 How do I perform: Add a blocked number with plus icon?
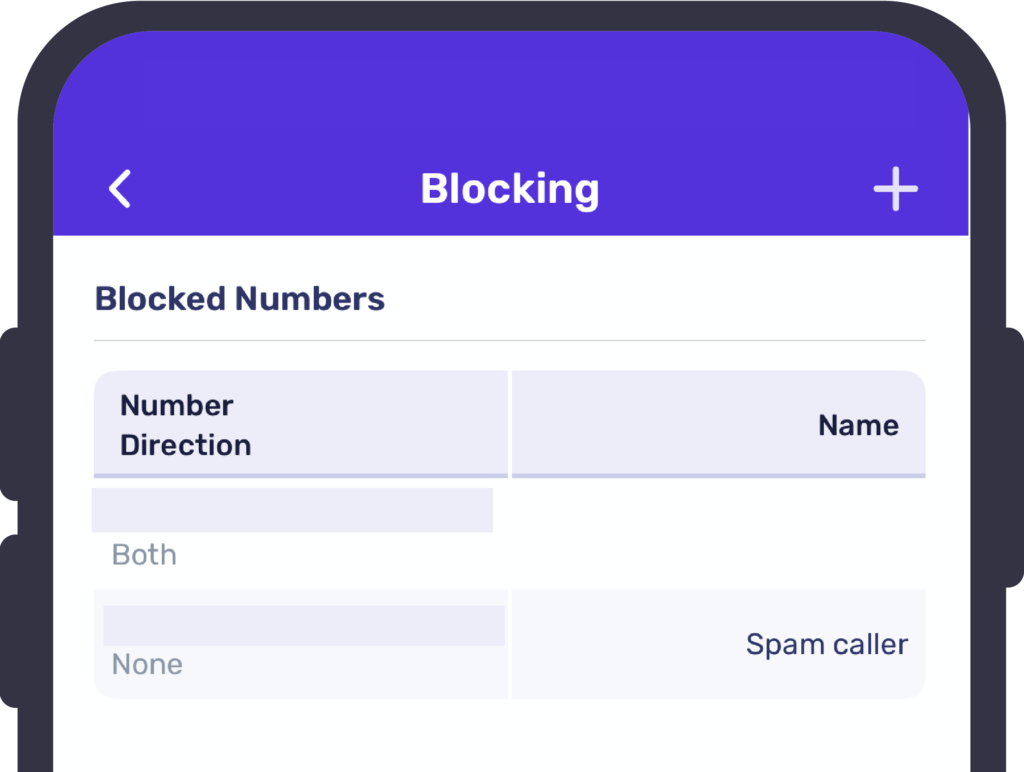(895, 189)
